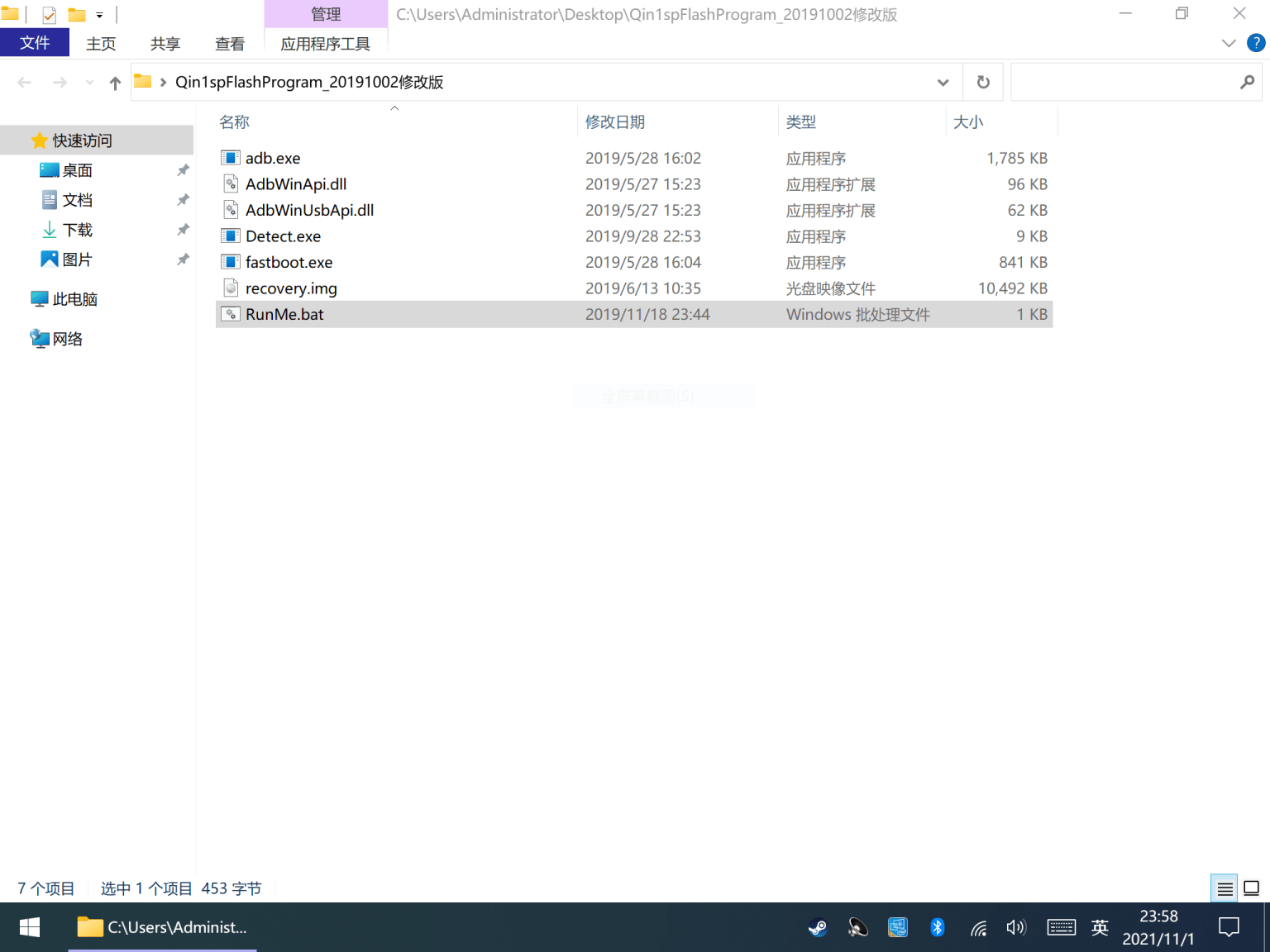
Task: Click the volume speaker icon in the taskbar
Action: click(x=1015, y=927)
